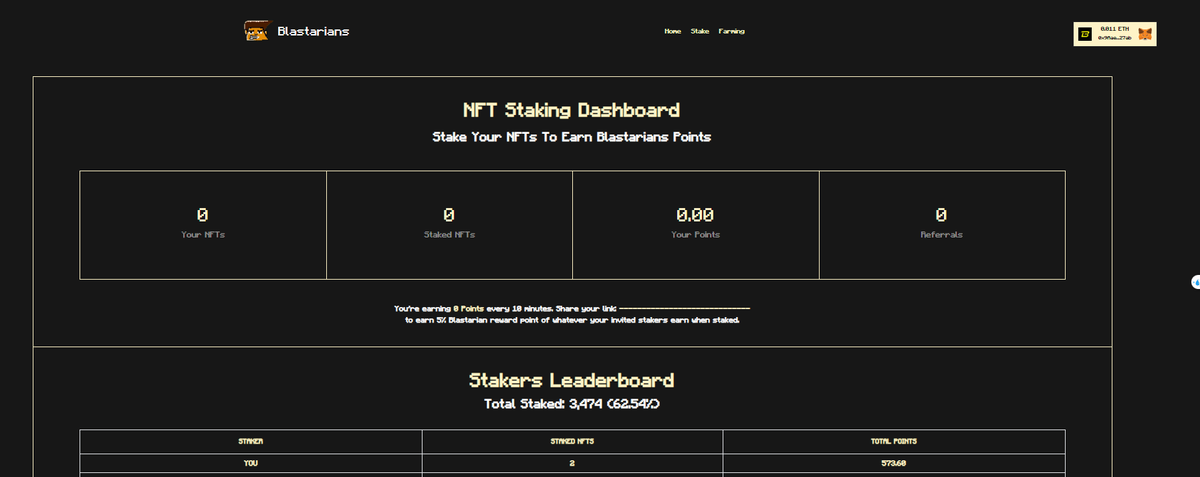Click the NFT Staking Dashboard heading
Image resolution: width=1200 pixels, height=477 pixels.
pos(572,110)
